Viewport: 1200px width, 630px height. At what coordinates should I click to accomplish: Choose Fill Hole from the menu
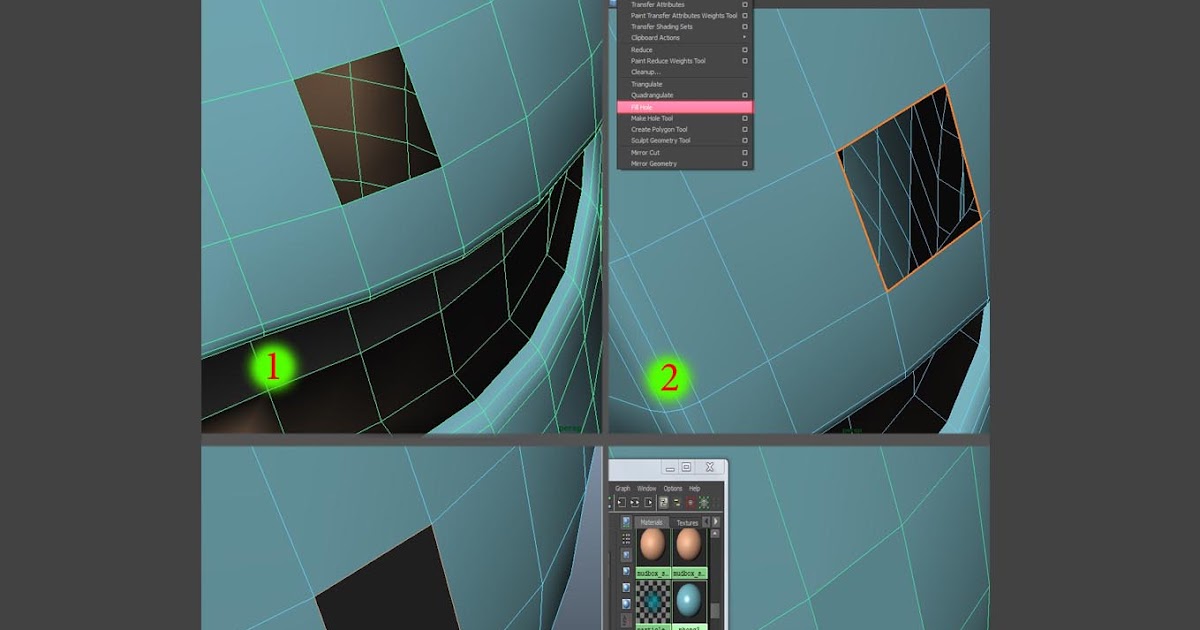point(660,106)
